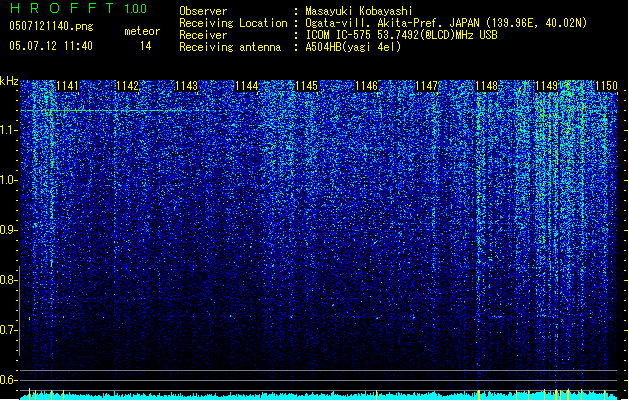Viewport: 629px width, 400px height.
Task: Click the 1146 time marker
Action: (367, 86)
